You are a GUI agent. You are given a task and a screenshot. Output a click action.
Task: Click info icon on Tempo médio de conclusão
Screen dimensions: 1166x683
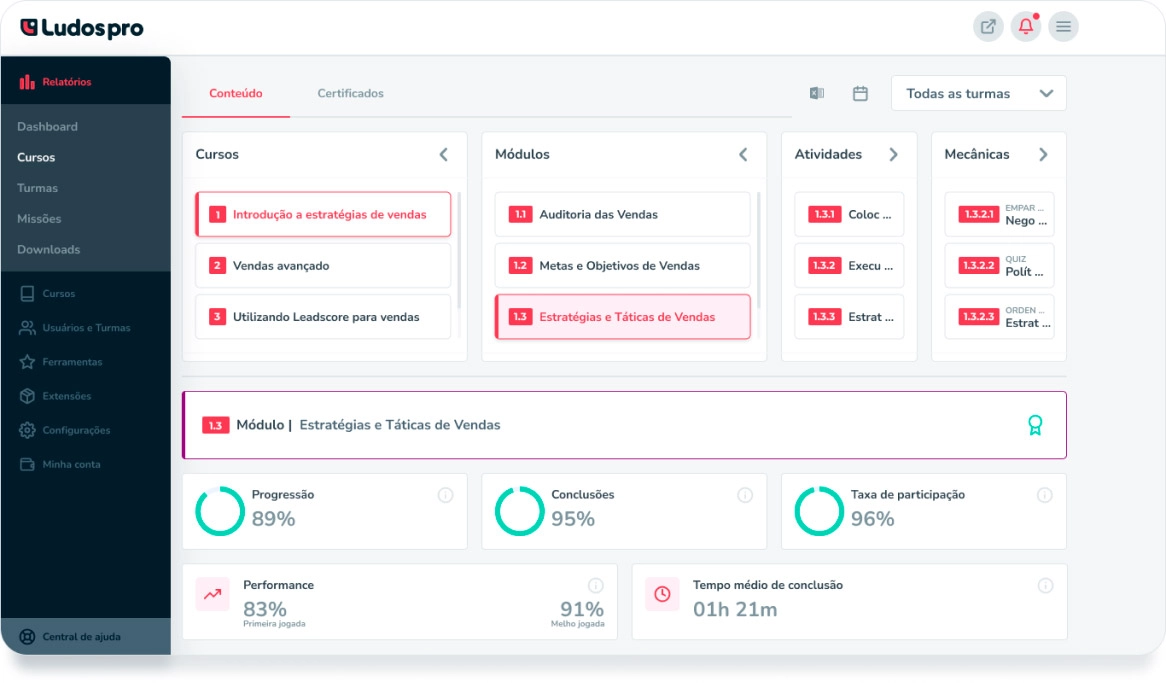tap(1045, 586)
